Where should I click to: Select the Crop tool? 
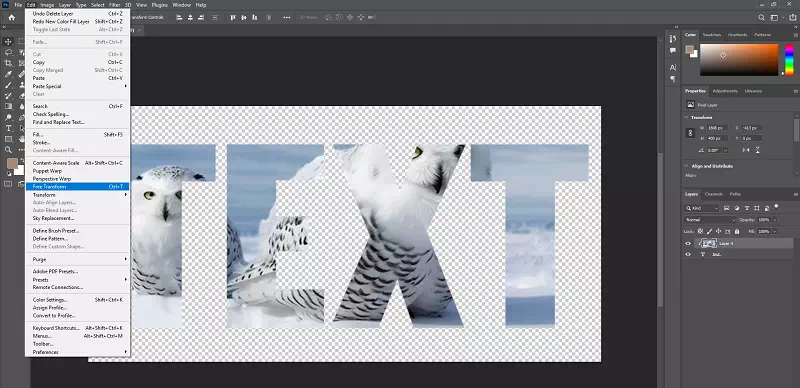coord(9,63)
